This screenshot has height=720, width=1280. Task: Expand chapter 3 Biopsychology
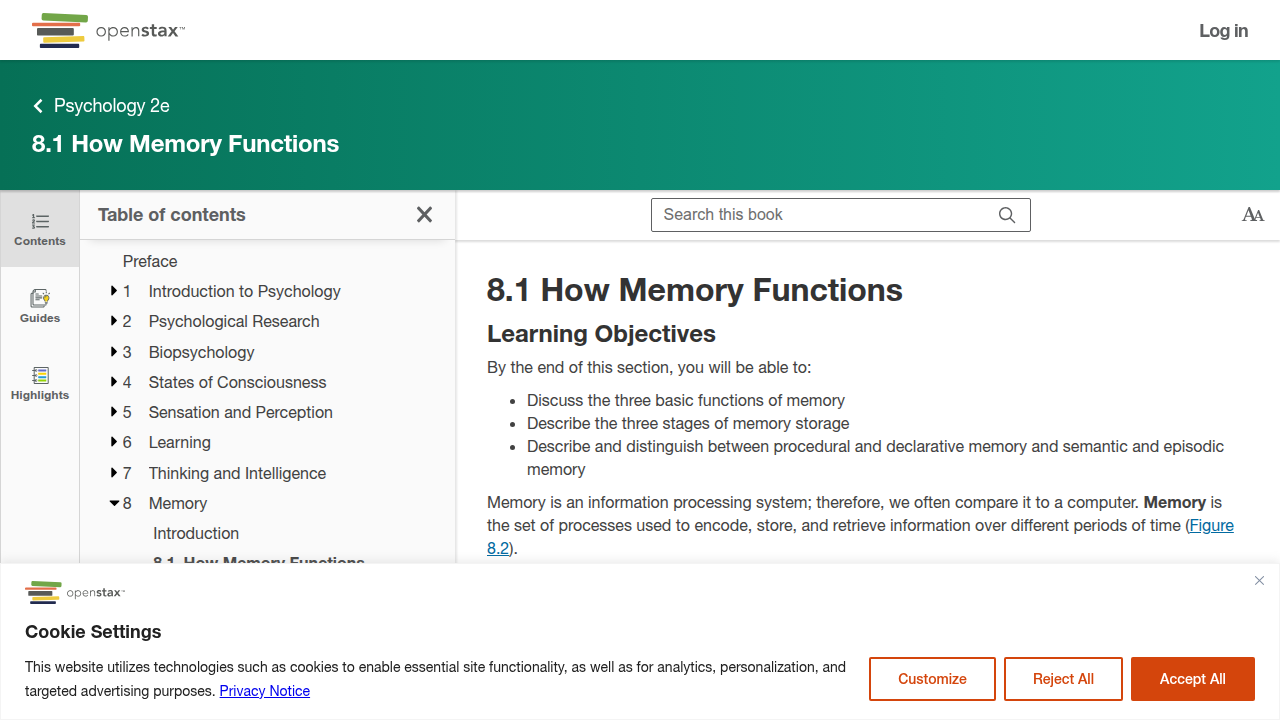[x=114, y=352]
